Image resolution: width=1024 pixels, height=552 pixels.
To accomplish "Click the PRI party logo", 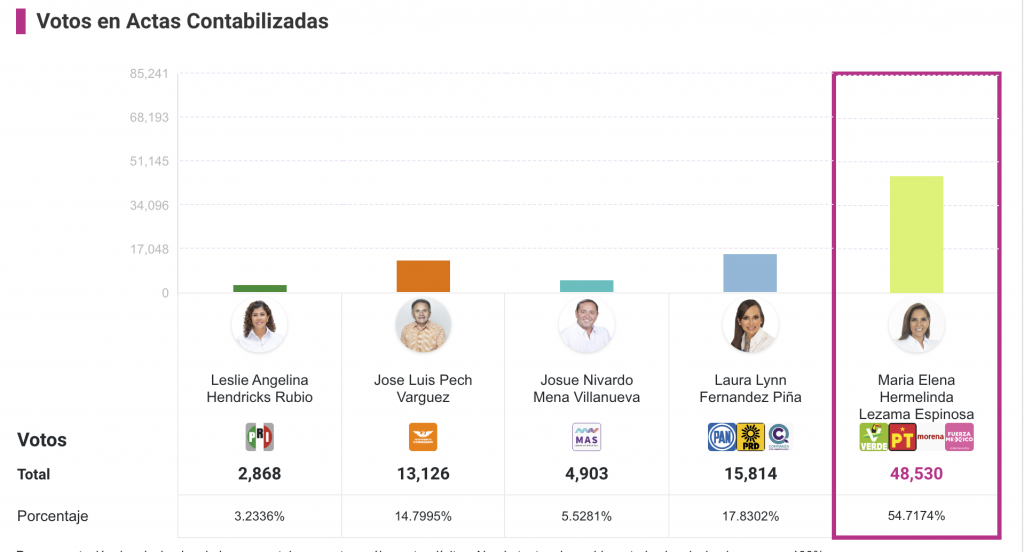I will click(x=259, y=437).
